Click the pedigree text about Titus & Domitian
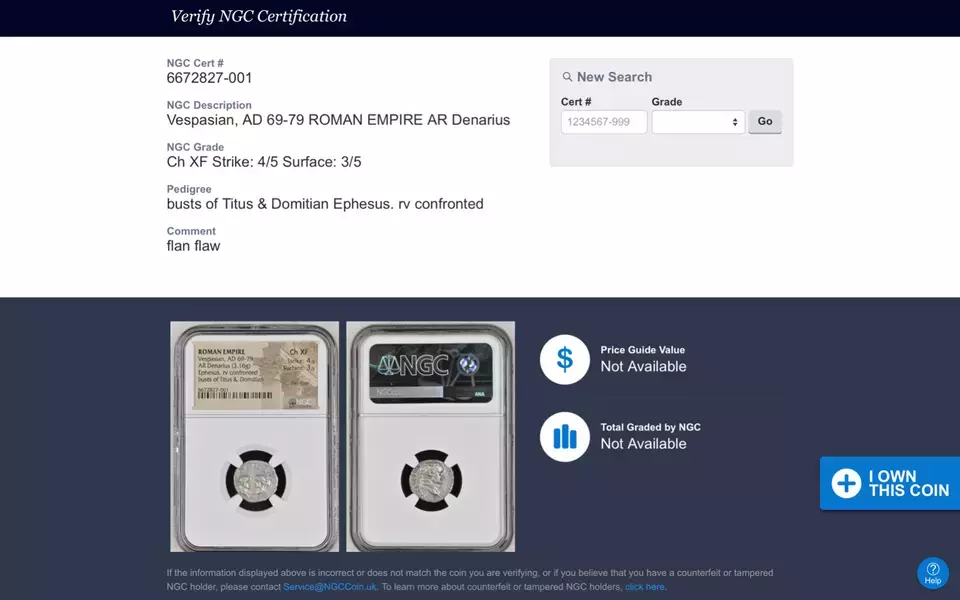960x600 pixels. click(x=325, y=204)
